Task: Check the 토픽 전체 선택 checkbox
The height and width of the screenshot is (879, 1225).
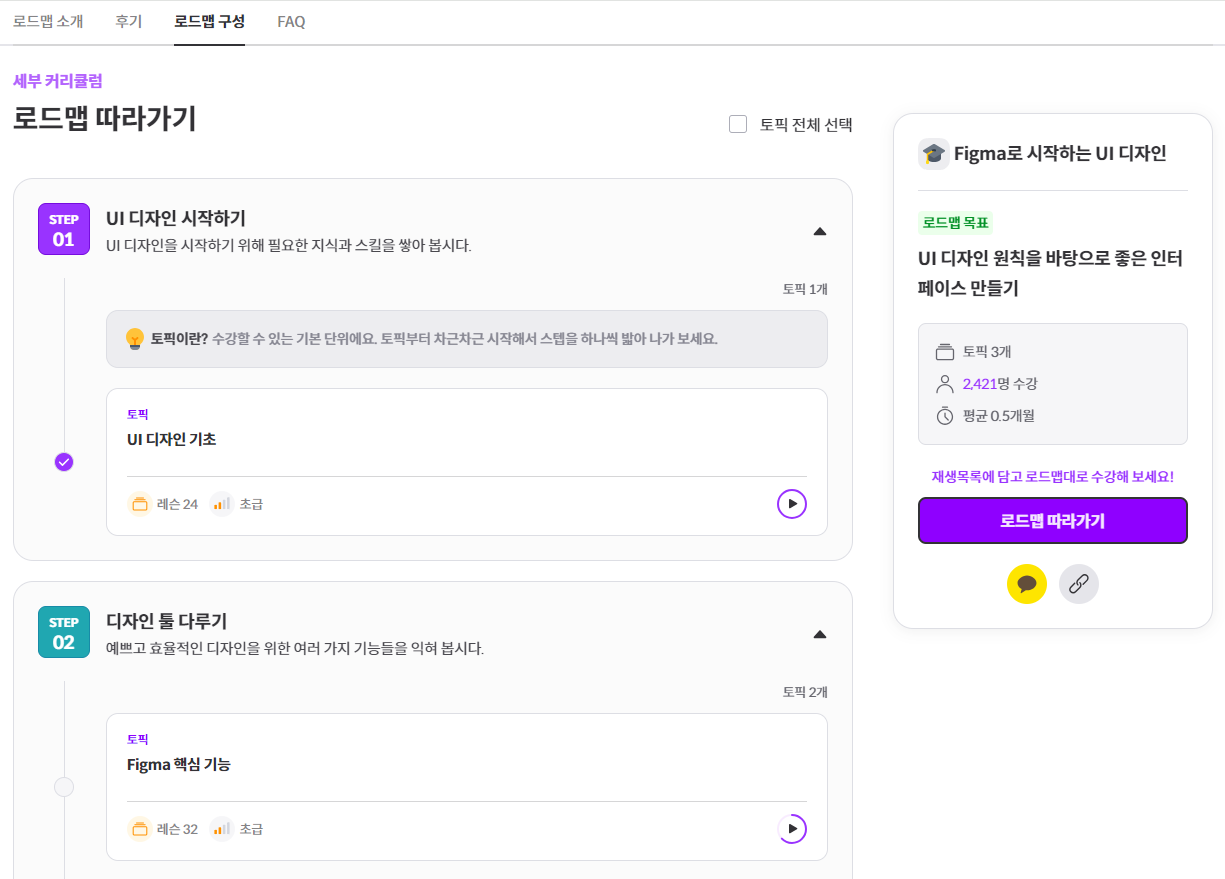Action: coord(738,124)
